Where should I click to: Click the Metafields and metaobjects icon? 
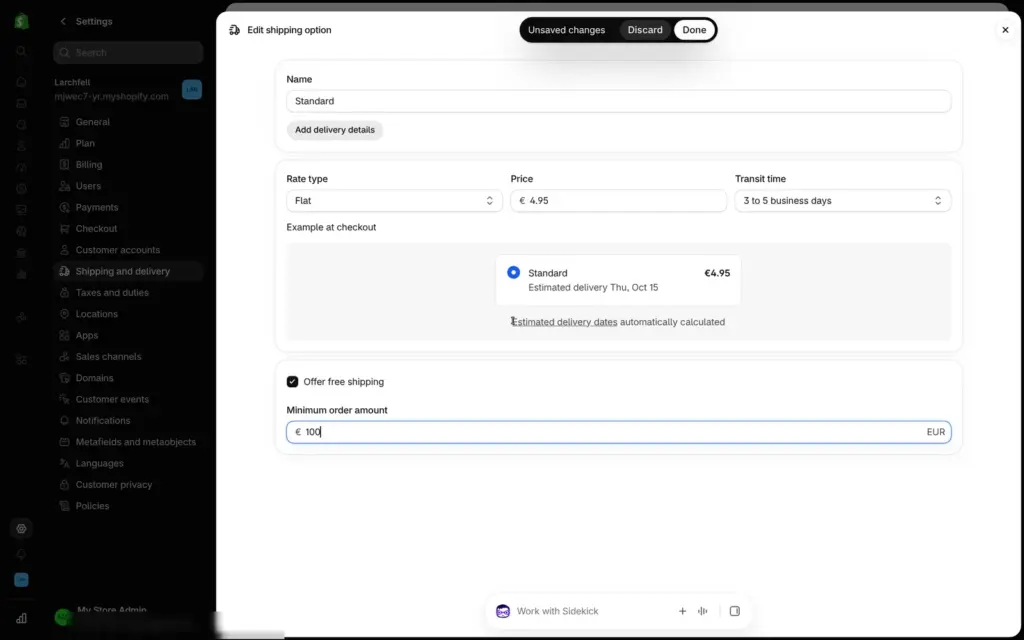64,442
